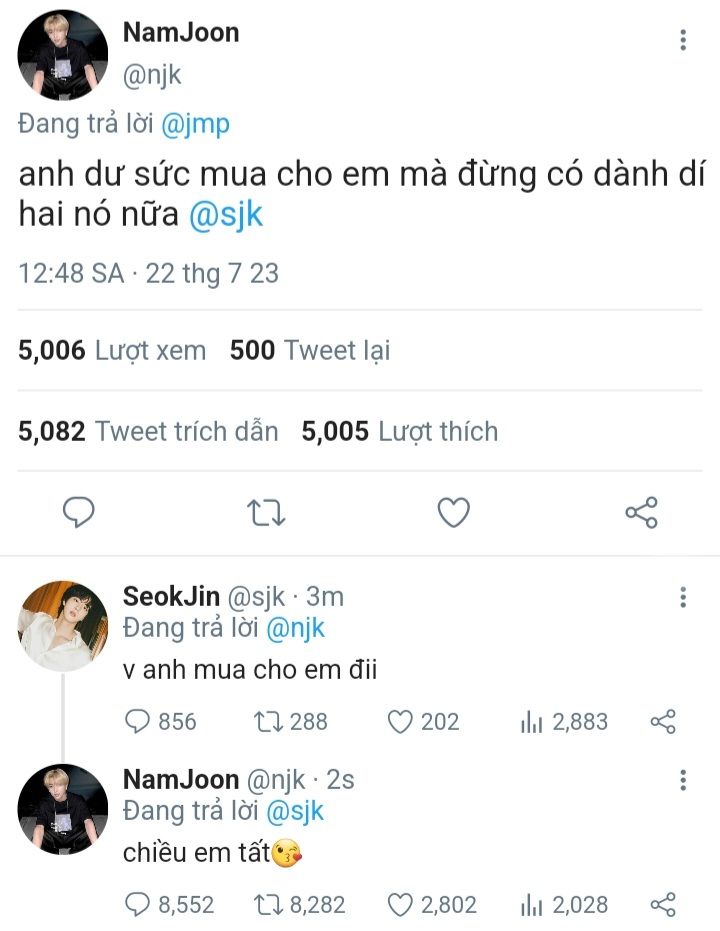Reply to NamJoon's "chiều em tất" tweet

pyautogui.click(x=138, y=905)
